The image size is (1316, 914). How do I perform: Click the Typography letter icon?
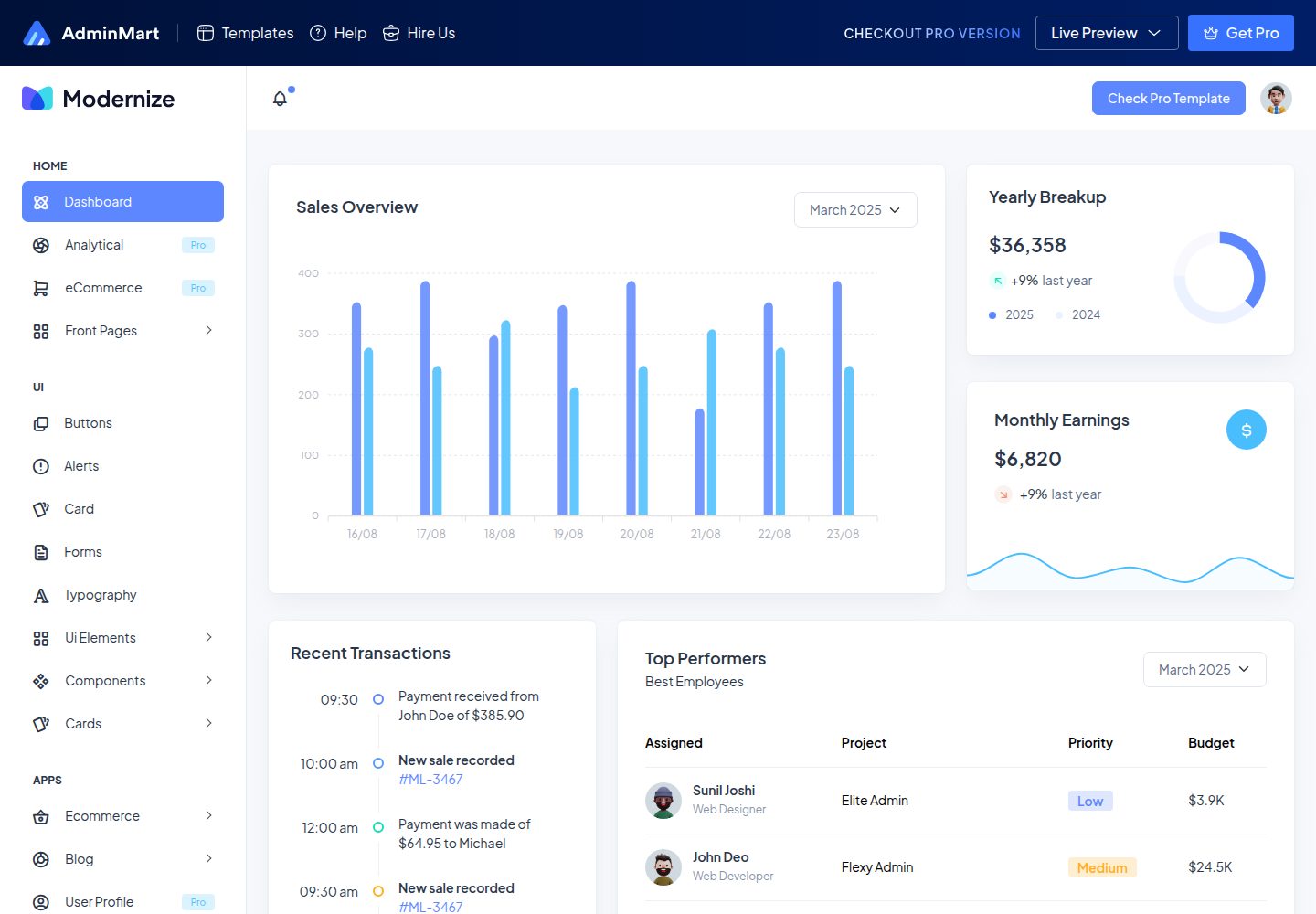pyautogui.click(x=41, y=595)
